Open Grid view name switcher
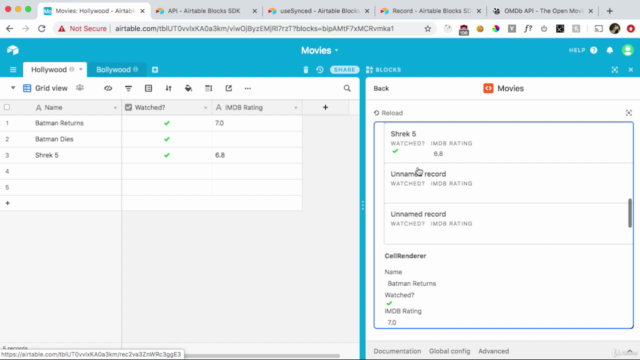Viewport: 640px width, 360px height. pyautogui.click(x=45, y=88)
